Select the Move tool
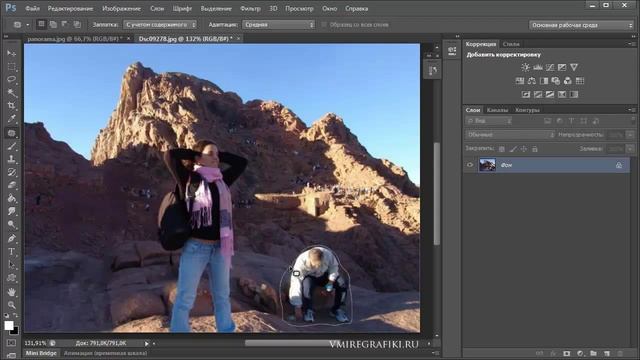Screen dimensions: 640x360 (x=11, y=53)
